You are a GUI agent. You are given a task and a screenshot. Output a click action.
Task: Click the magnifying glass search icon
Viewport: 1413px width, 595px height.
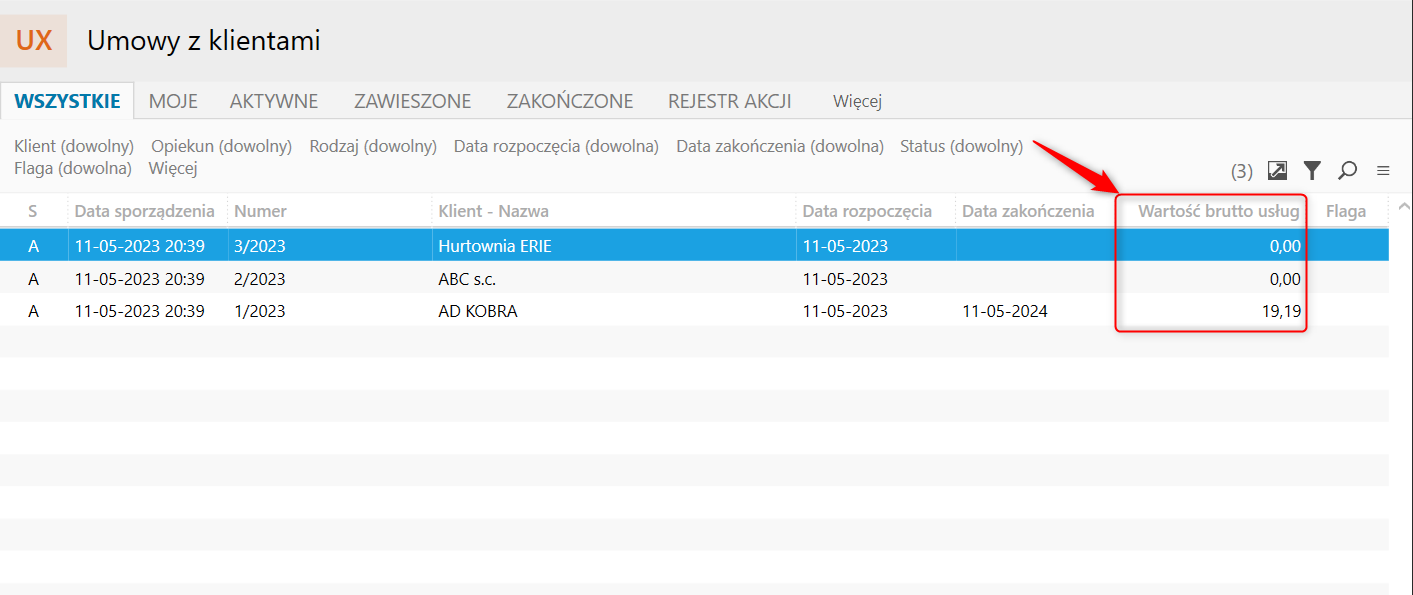click(1347, 171)
